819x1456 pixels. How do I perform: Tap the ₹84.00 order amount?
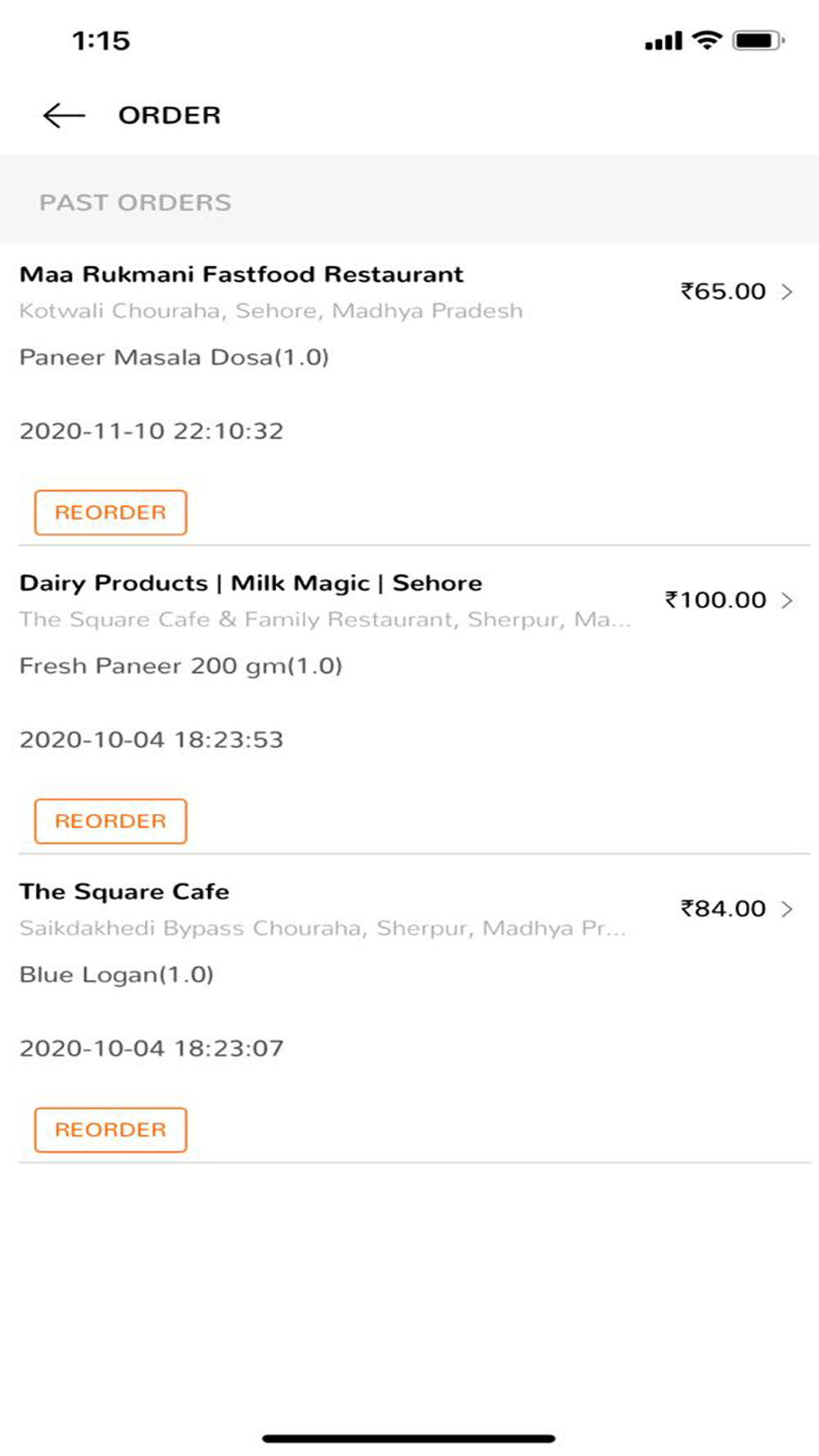point(723,909)
